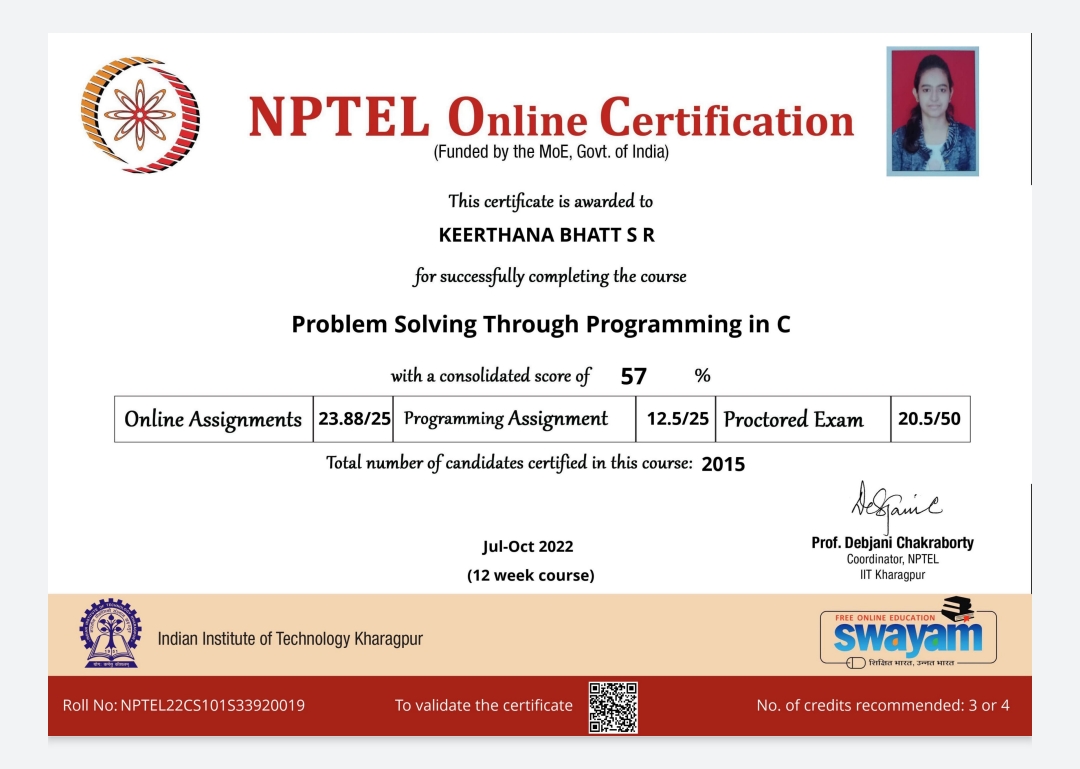Select the candidate photo in the top corner
The width and height of the screenshot is (1080, 769).
point(932,111)
